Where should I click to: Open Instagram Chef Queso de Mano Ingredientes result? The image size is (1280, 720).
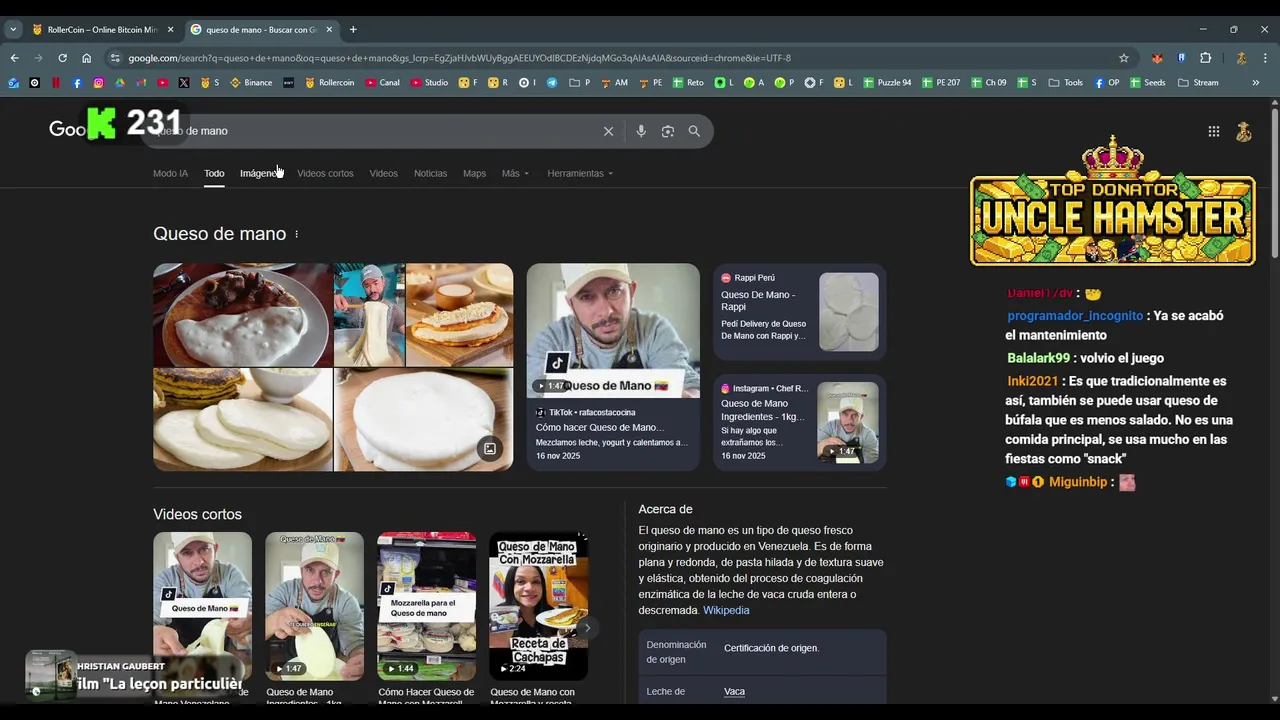pos(800,422)
